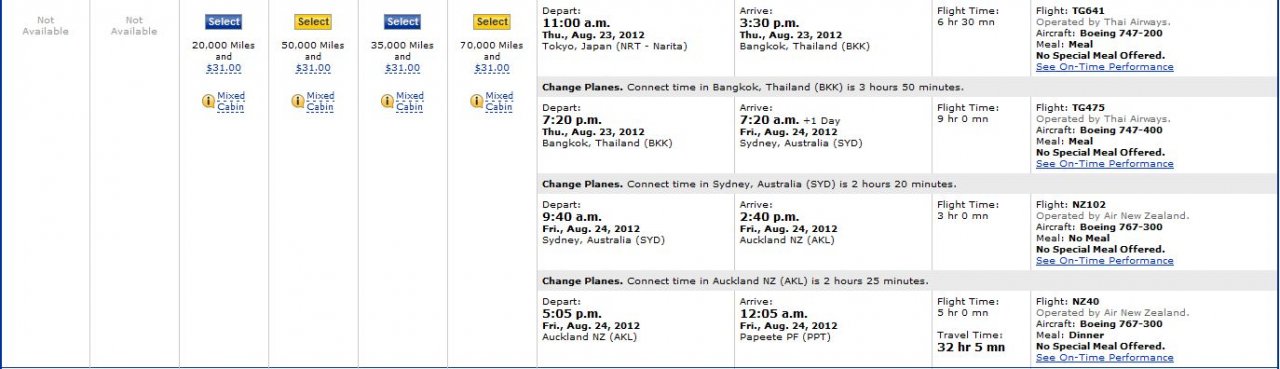Open $31.00 fee link under 35,000 Miles

click(x=402, y=68)
